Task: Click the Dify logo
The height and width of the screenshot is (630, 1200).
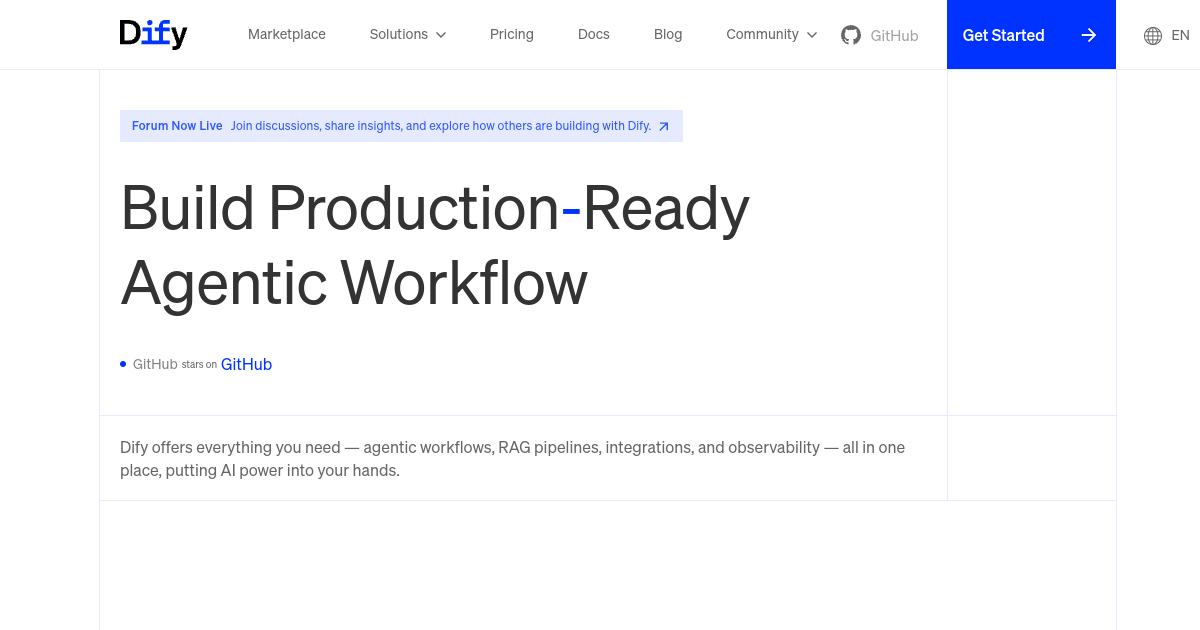Action: click(x=153, y=34)
